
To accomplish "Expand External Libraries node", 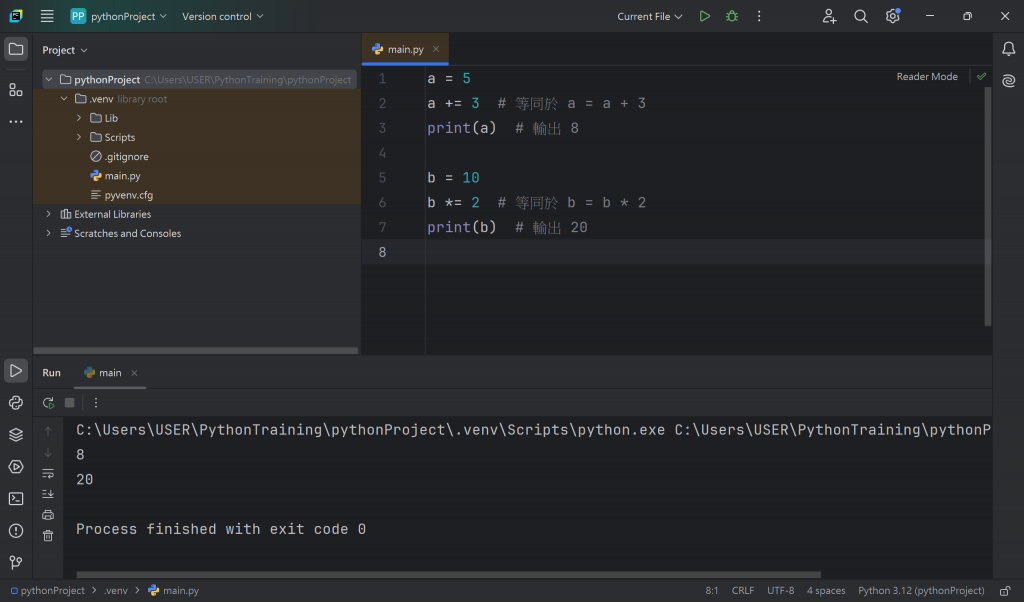I will (x=48, y=214).
